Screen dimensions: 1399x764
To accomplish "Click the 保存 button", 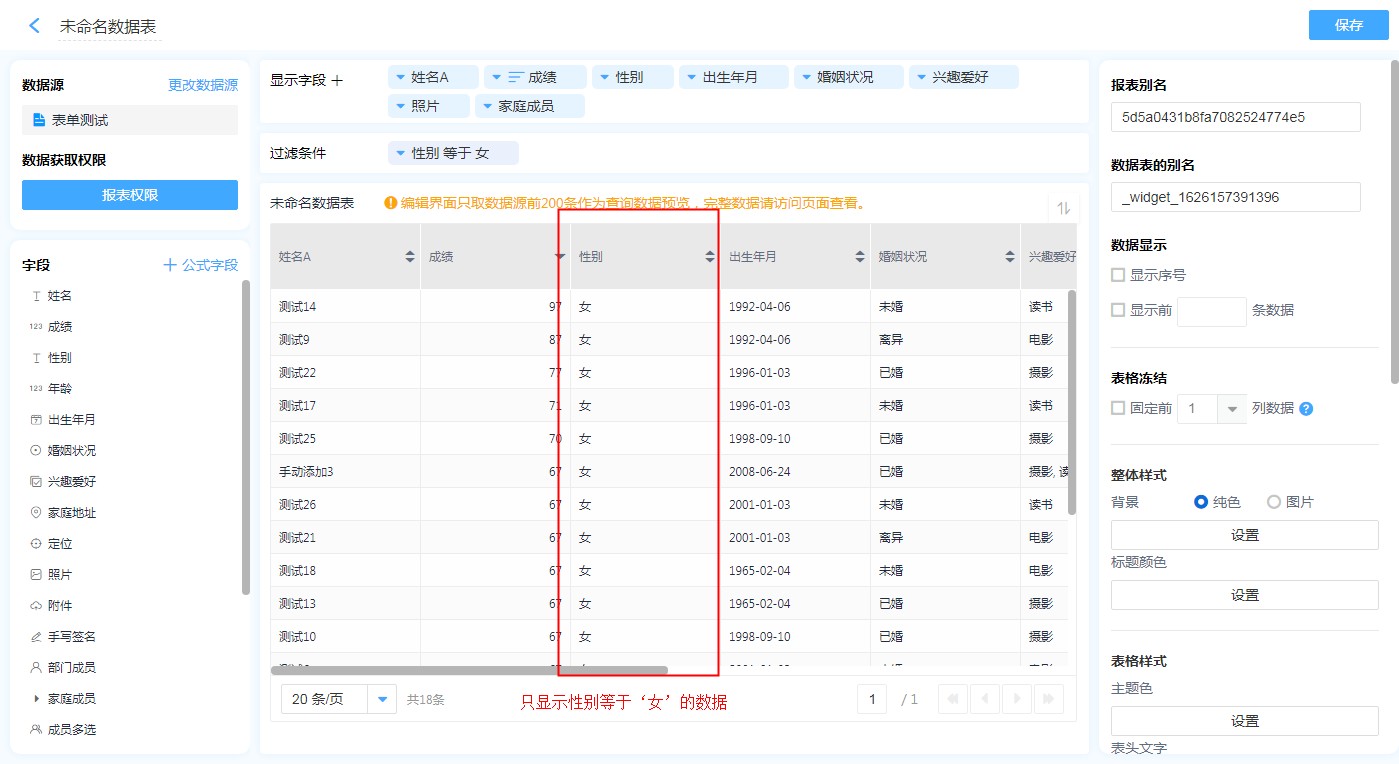I will pos(1348,25).
